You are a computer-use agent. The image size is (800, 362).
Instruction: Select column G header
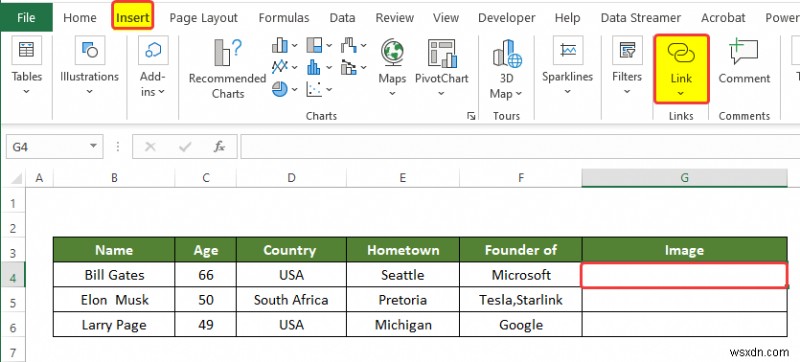[x=684, y=177]
